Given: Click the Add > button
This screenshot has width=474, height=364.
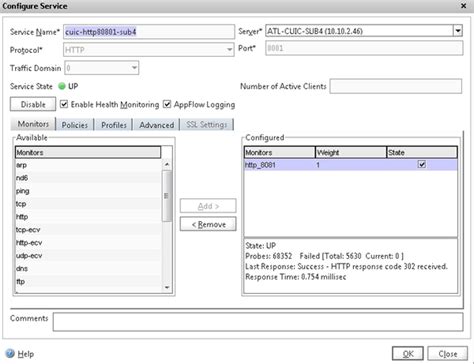Looking at the screenshot, I should [x=208, y=206].
